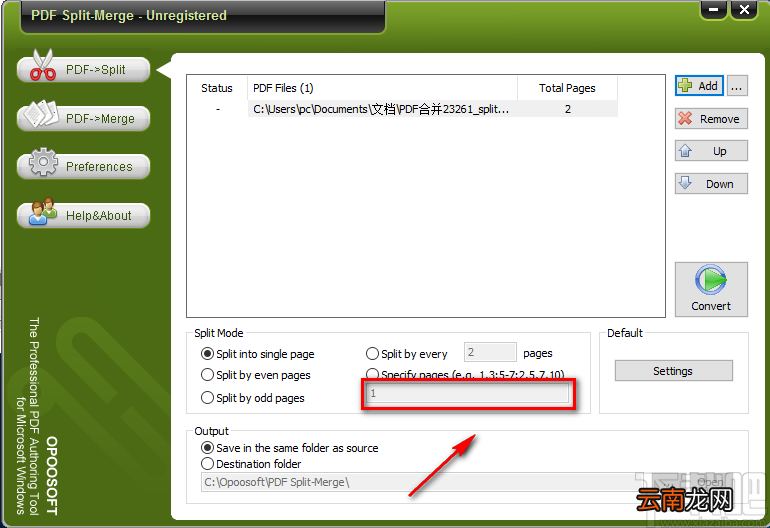Close the PDF Split-Merge window
This screenshot has width=770, height=528.
coord(744,9)
